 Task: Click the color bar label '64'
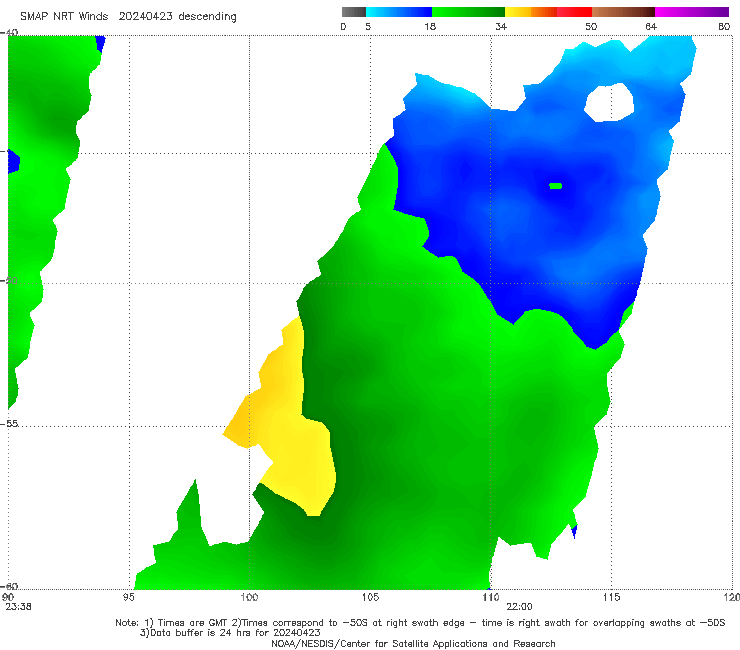pyautogui.click(x=651, y=26)
